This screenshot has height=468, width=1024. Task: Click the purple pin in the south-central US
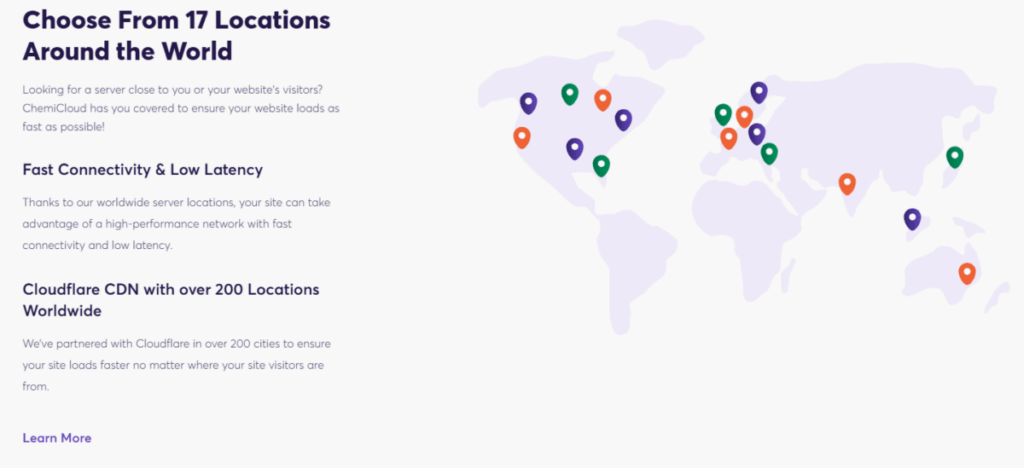[574, 148]
